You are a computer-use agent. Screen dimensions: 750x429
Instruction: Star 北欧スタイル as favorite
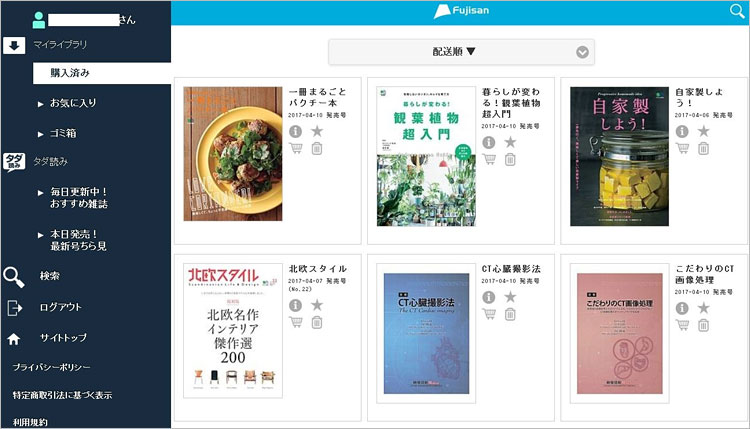(x=317, y=305)
